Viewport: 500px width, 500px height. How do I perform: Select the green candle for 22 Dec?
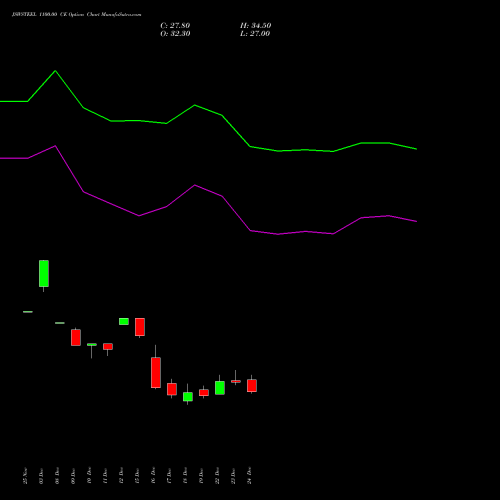coord(220,388)
